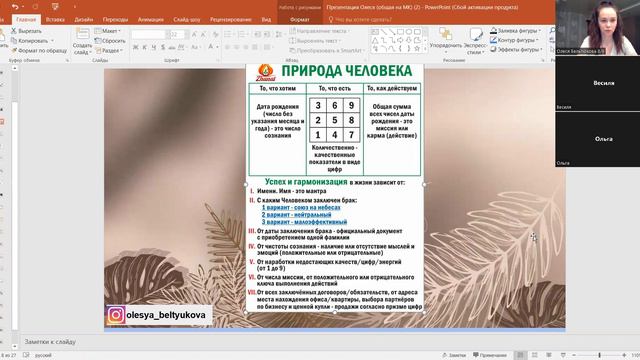Click line spacing icon

point(279,35)
